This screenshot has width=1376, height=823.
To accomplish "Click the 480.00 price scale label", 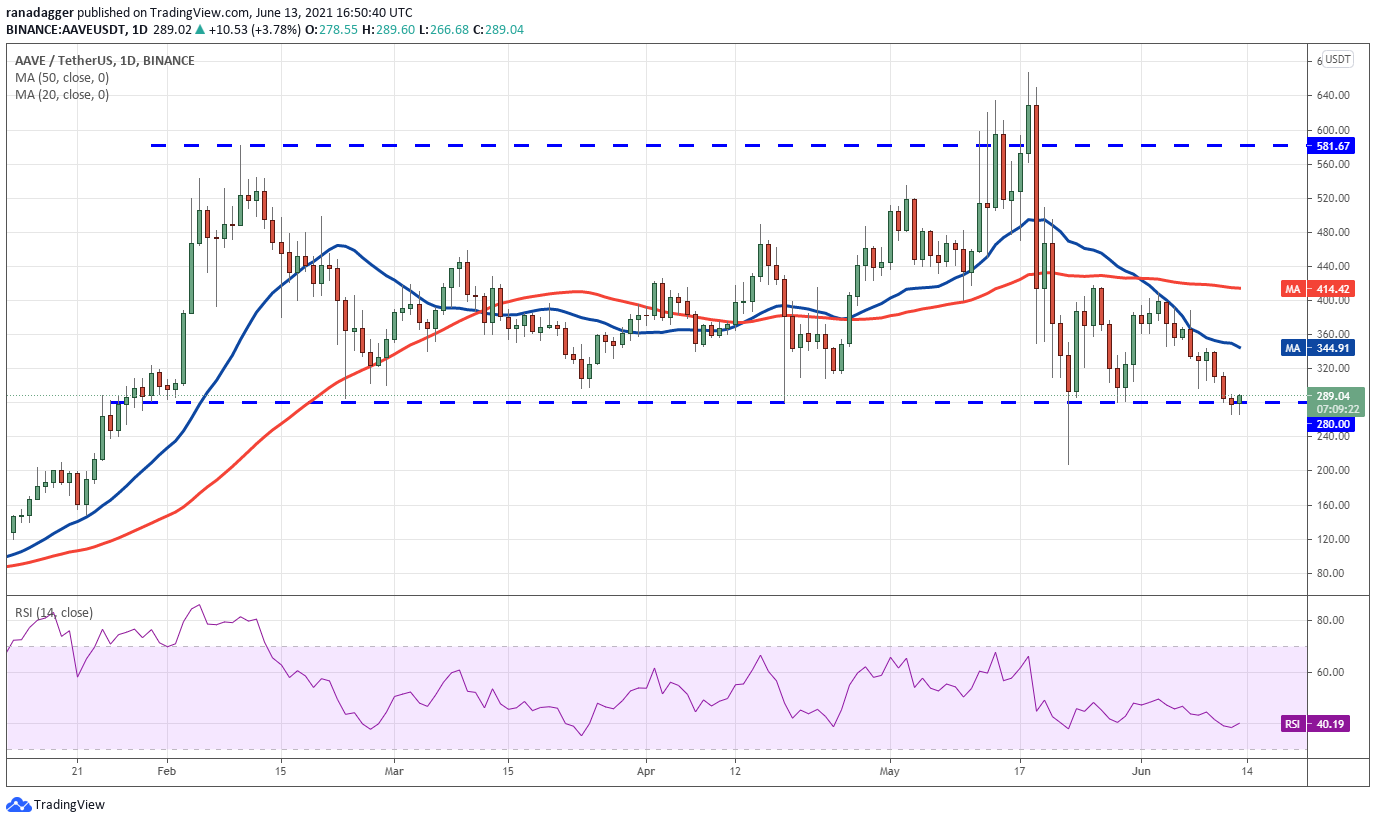I will point(1335,232).
